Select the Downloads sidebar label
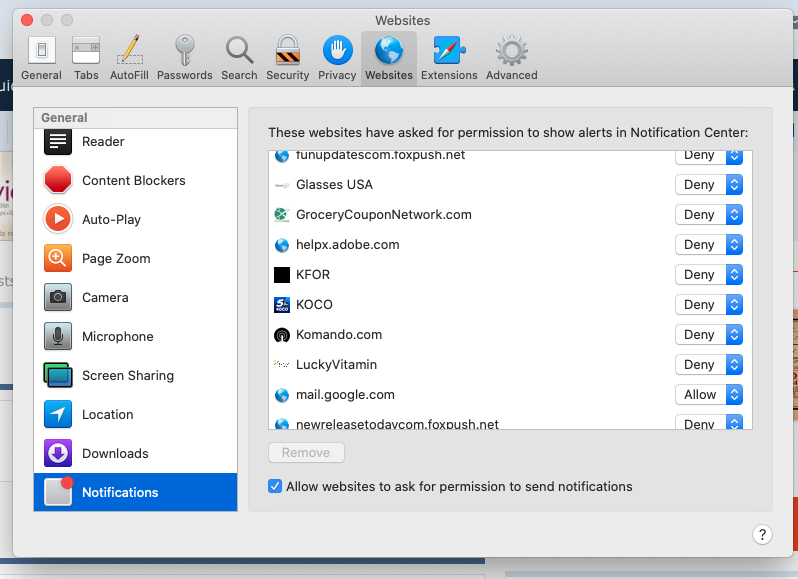The image size is (798, 579). pos(115,453)
